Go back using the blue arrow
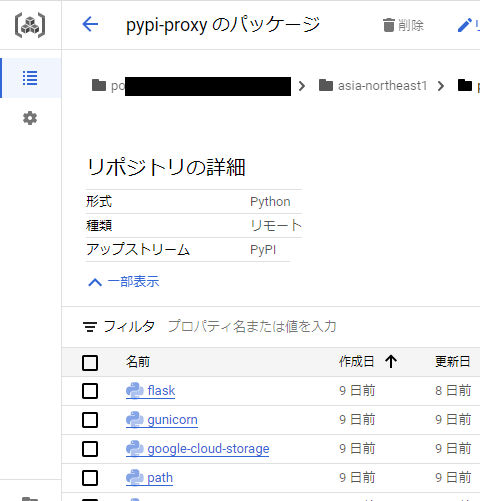 (90, 24)
